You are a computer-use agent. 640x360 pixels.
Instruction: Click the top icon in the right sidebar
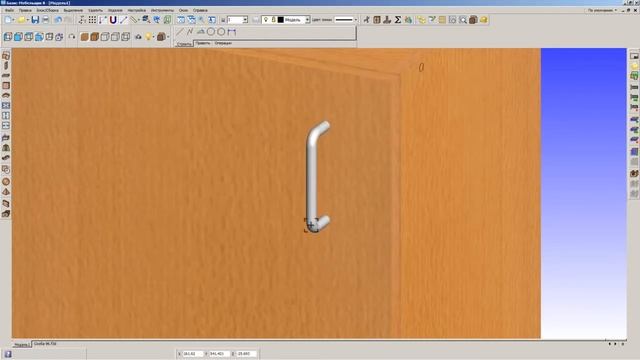click(x=634, y=56)
